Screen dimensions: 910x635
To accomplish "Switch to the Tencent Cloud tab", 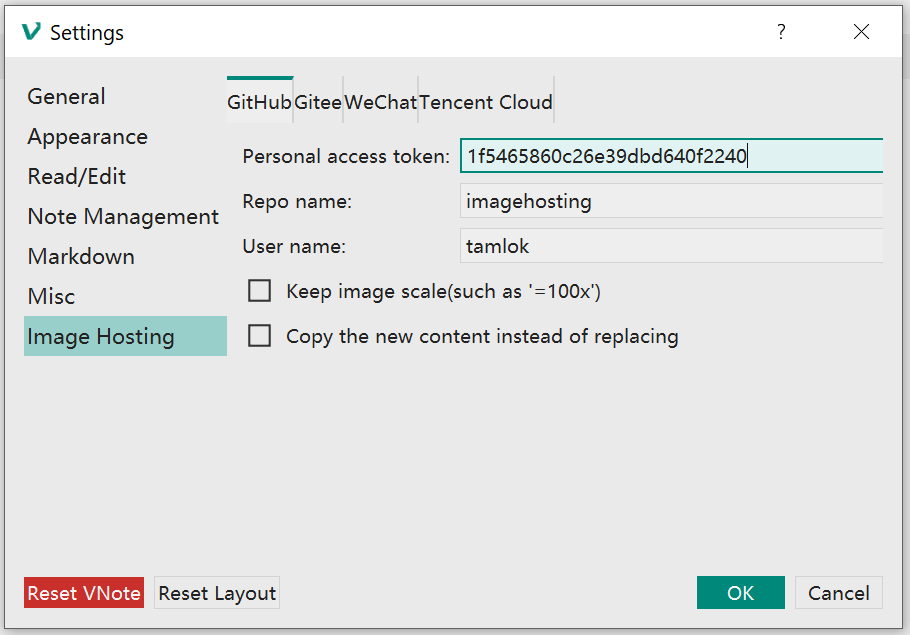I will (x=486, y=100).
